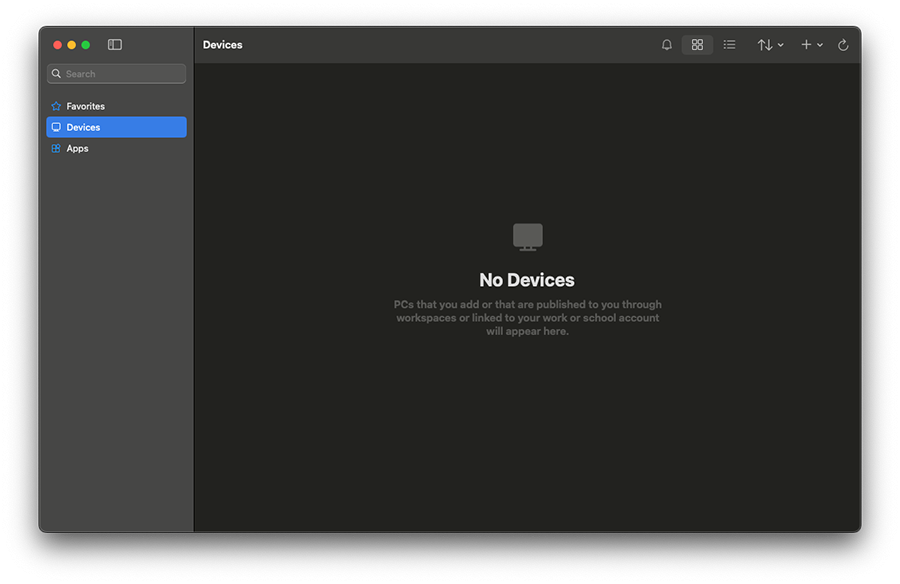Image resolution: width=900 pixels, height=584 pixels.
Task: Expand the sort options chevron
Action: (x=780, y=45)
